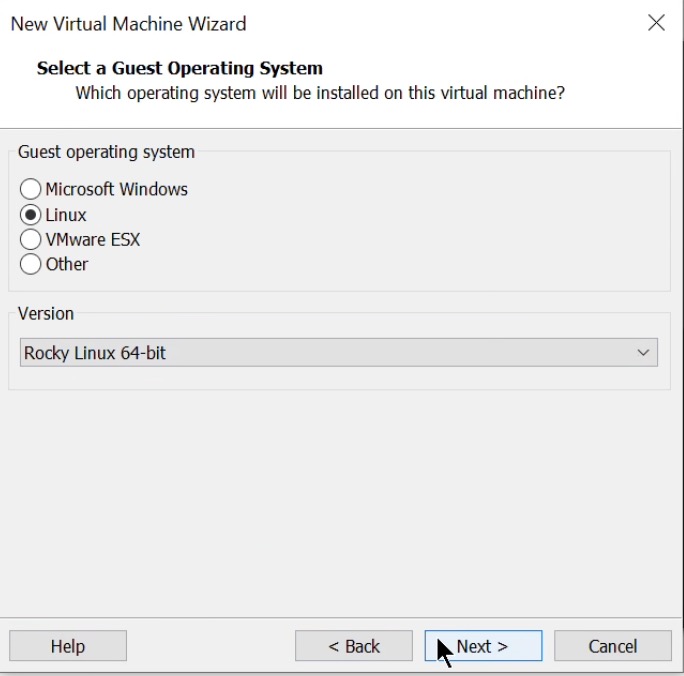
Task: Click the 'Select a Guest Operating System' heading
Action: (x=180, y=69)
